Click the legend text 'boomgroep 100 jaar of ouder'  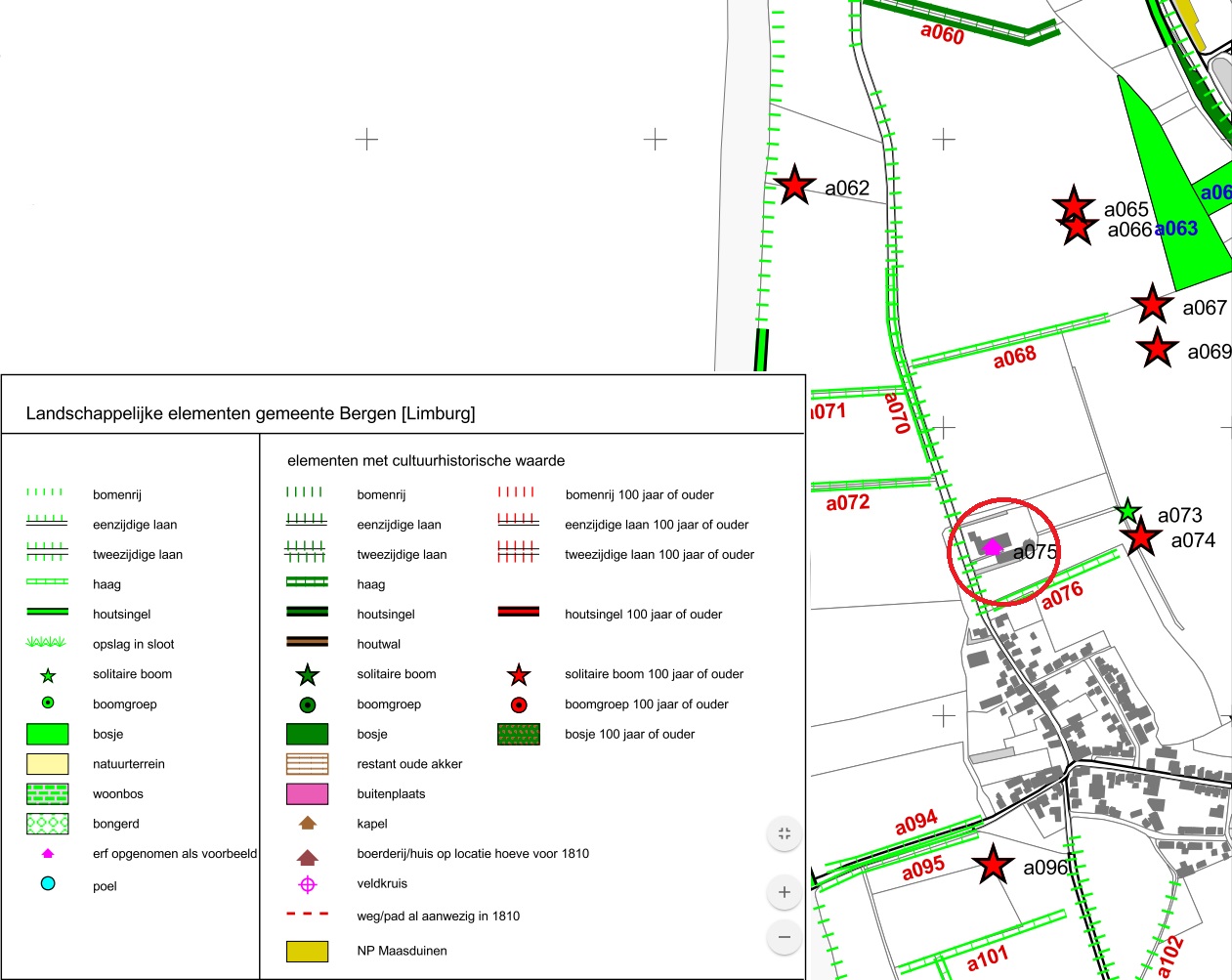point(647,704)
